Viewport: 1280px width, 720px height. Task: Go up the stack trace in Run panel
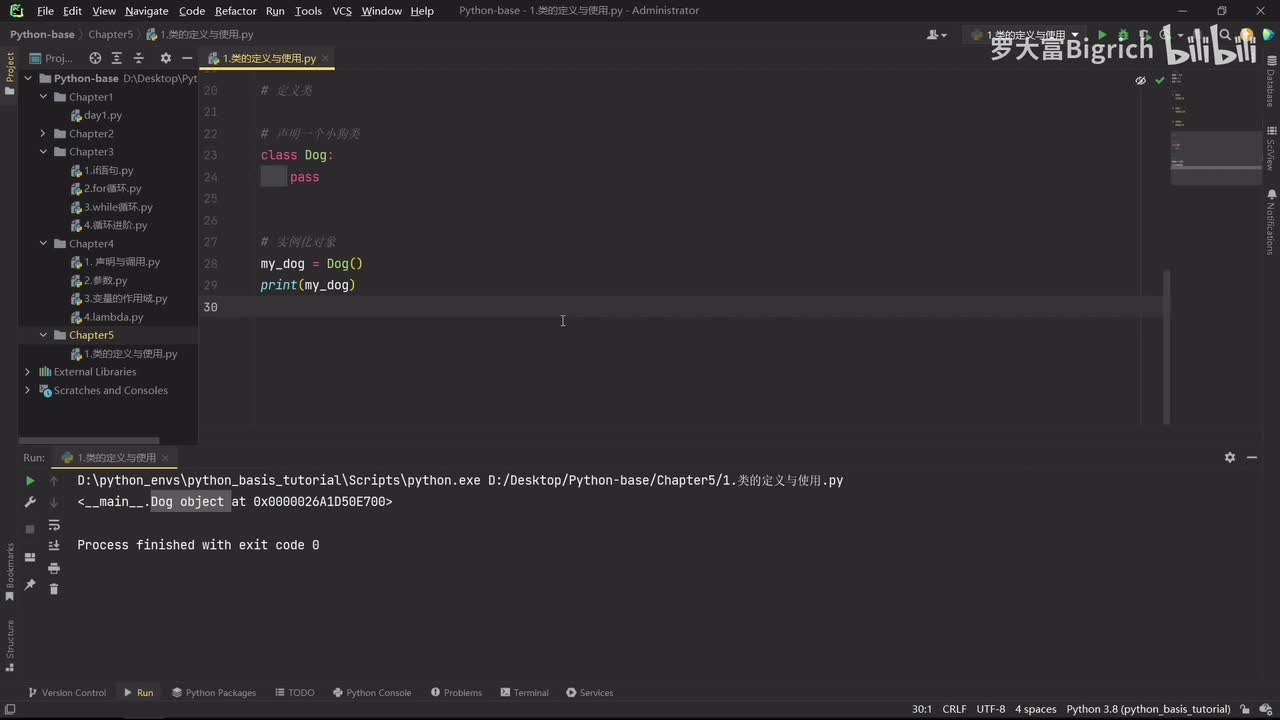(54, 481)
